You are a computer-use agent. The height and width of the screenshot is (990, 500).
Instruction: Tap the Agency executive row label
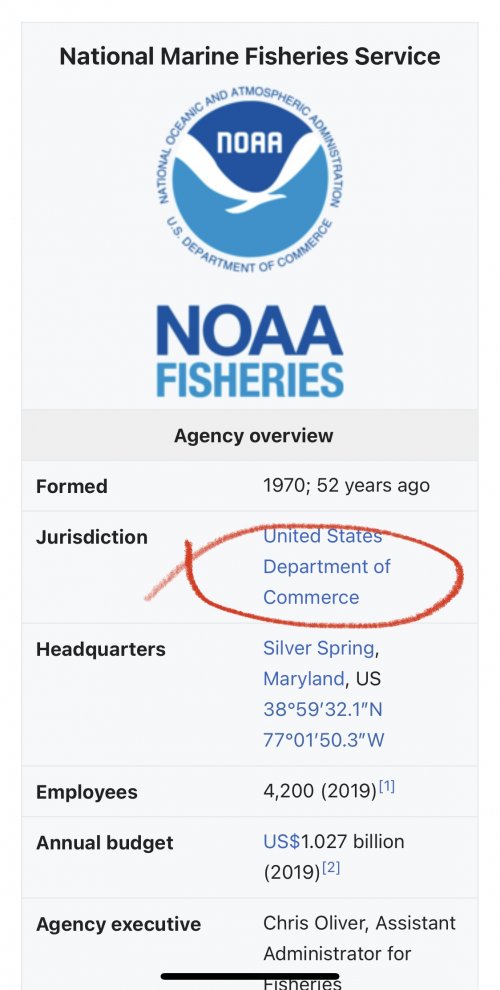click(118, 924)
